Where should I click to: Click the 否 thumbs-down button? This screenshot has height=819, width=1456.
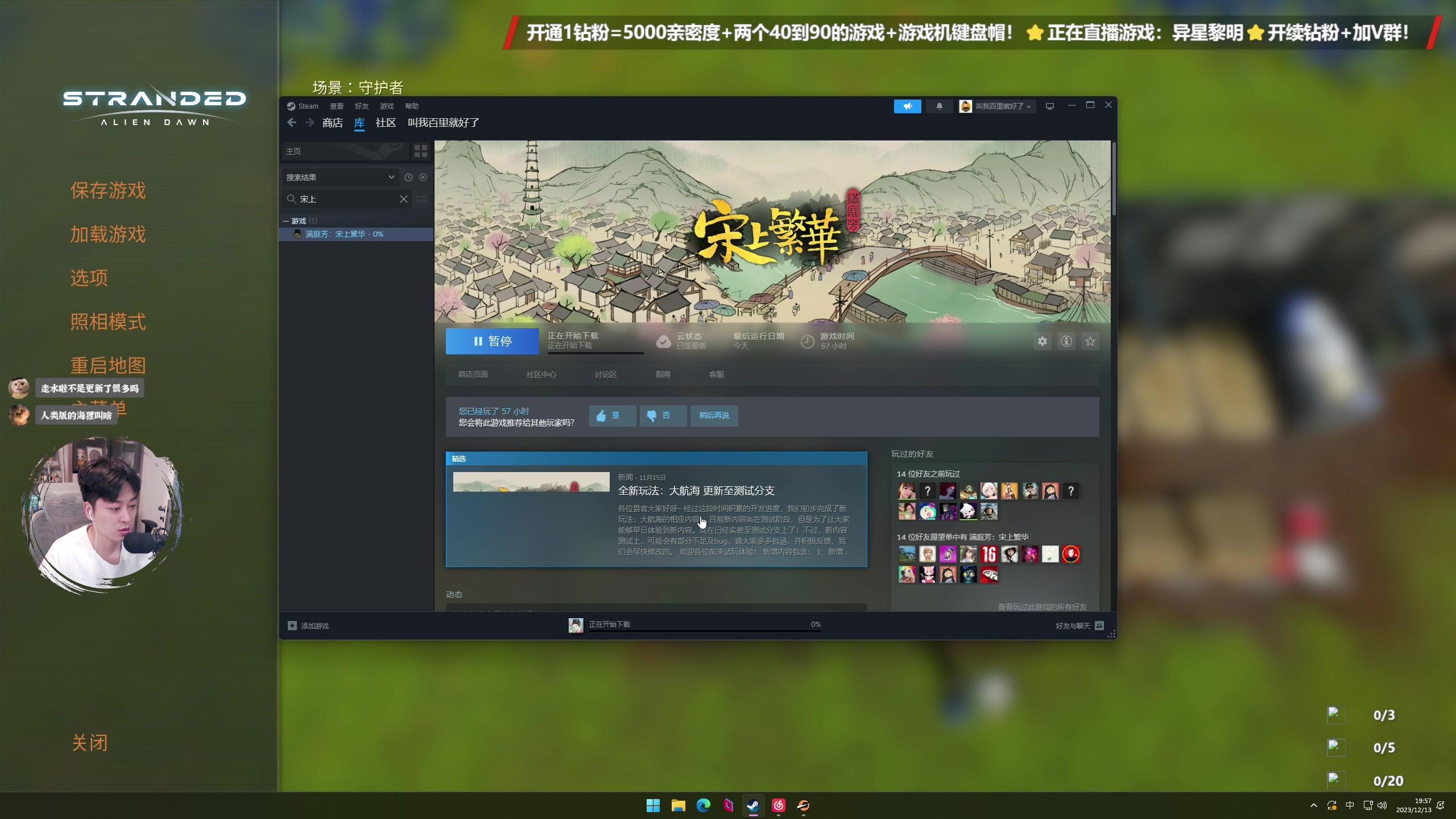coord(663,416)
